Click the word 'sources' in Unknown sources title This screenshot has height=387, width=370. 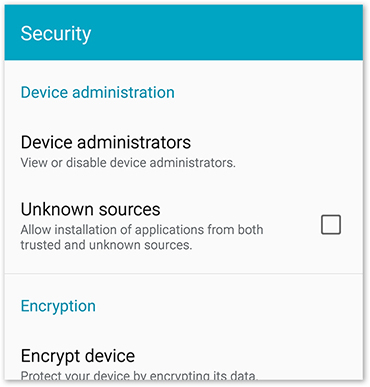point(130,210)
